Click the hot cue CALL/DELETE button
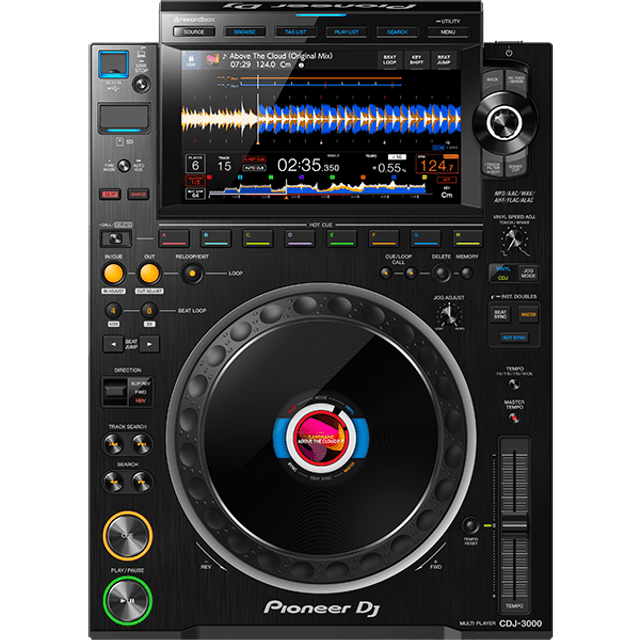This screenshot has width=640, height=640. pyautogui.click(x=116, y=239)
